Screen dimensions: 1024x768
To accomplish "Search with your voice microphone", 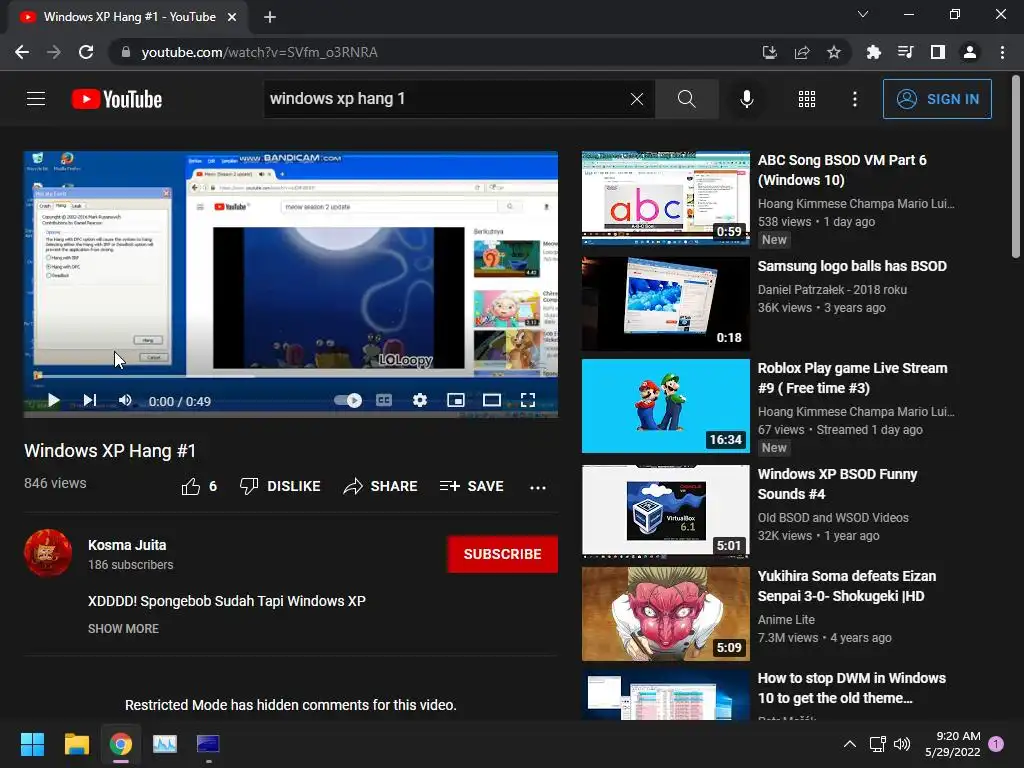I will click(x=746, y=99).
